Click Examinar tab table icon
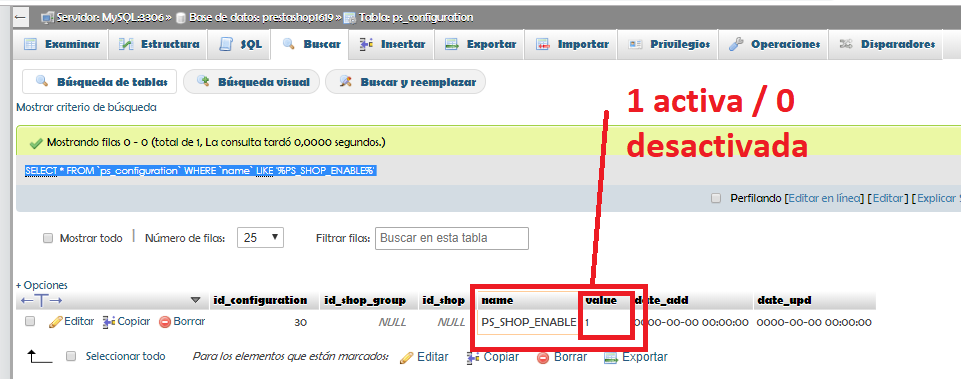 coord(30,44)
